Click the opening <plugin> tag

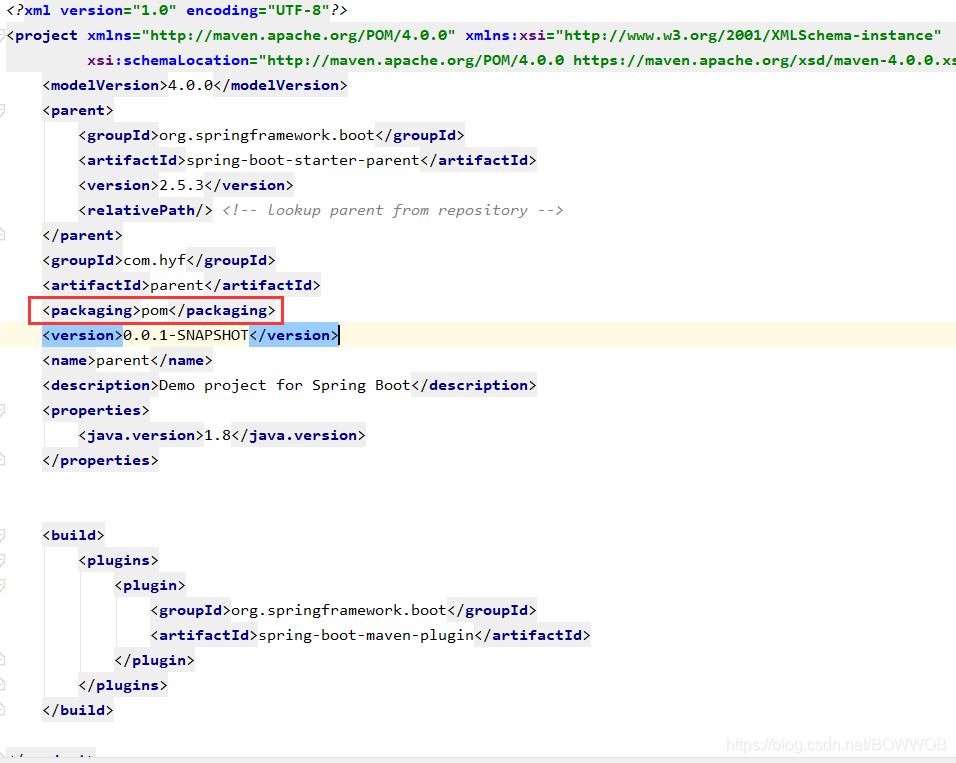(150, 586)
